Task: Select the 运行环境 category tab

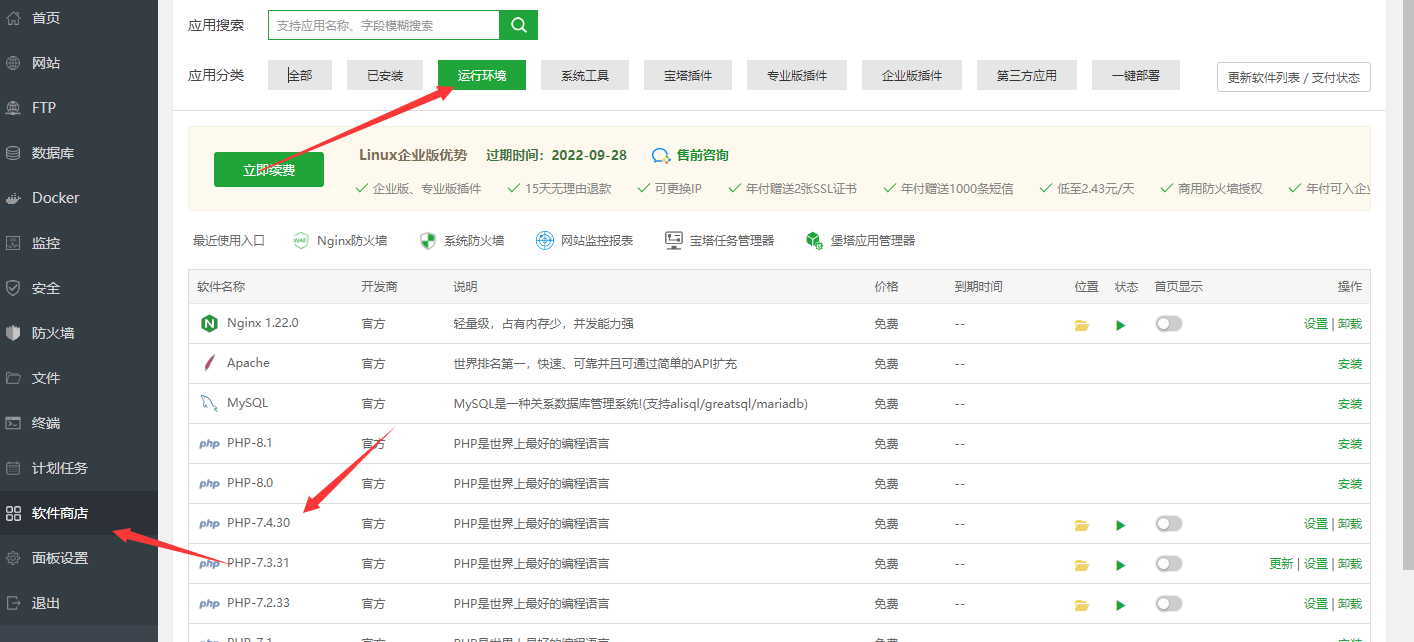Action: click(x=482, y=75)
